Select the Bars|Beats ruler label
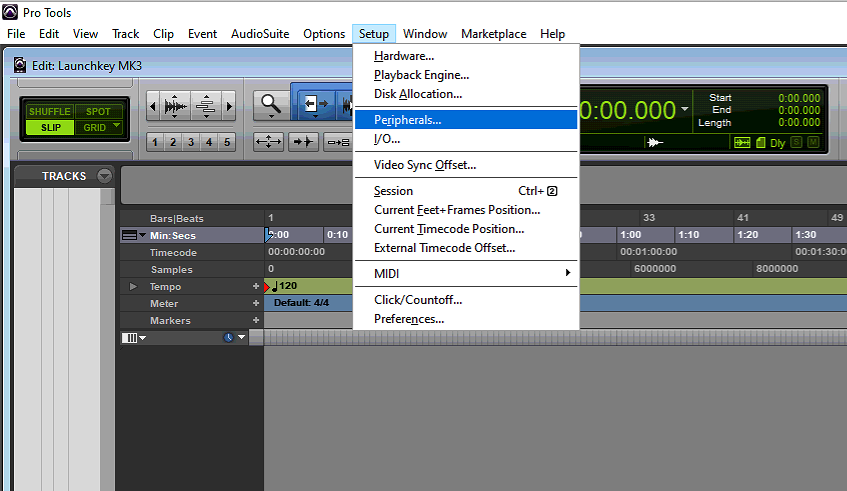Image resolution: width=847 pixels, height=491 pixels. (177, 218)
